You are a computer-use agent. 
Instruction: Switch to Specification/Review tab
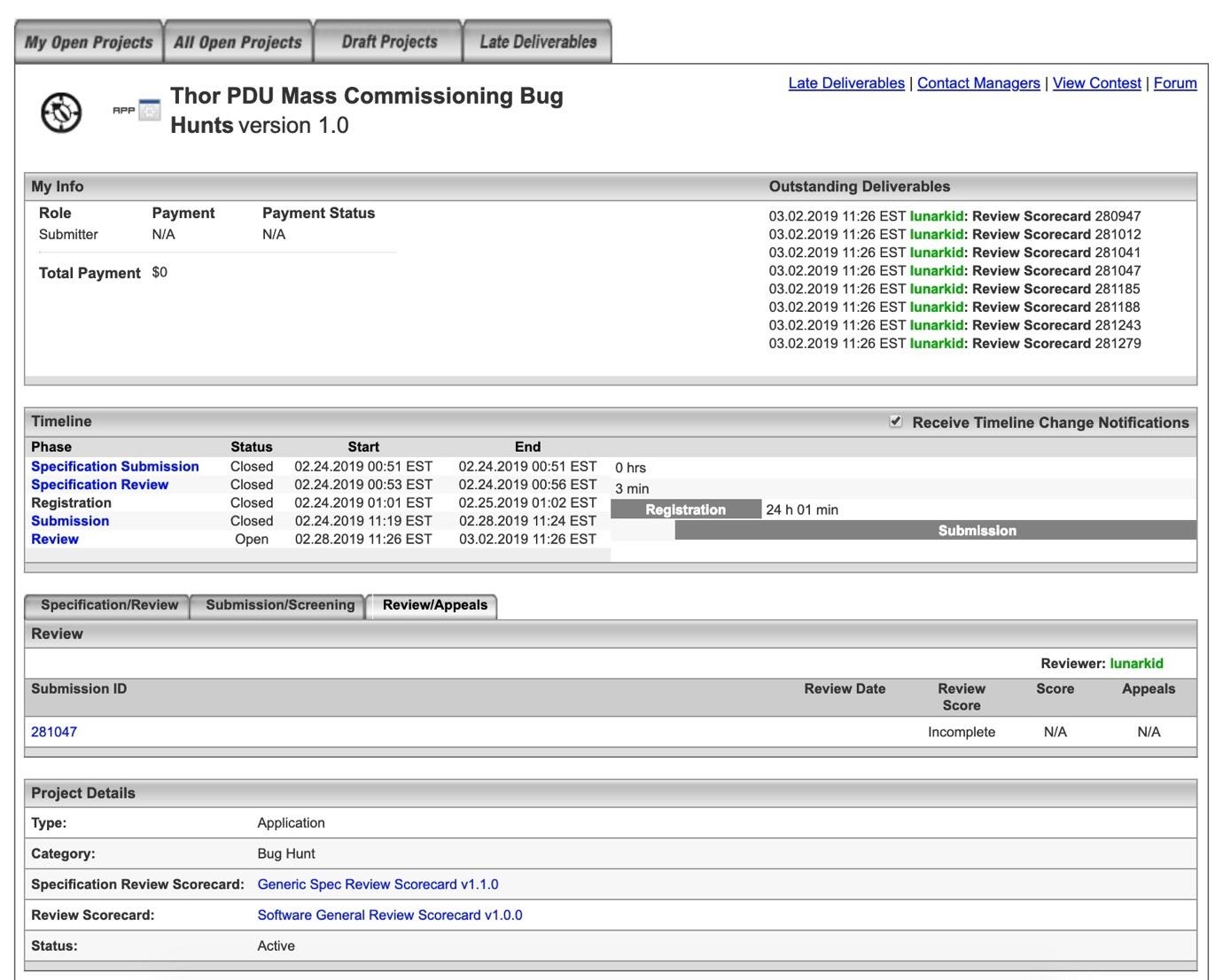(108, 605)
